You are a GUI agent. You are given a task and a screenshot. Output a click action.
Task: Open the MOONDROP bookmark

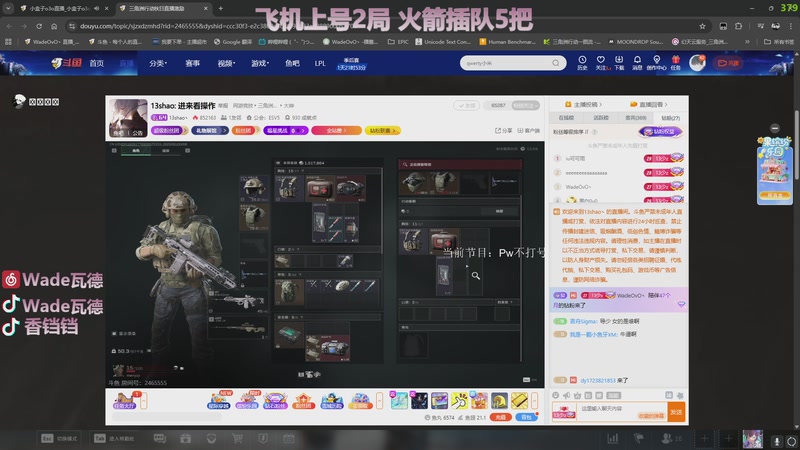pyautogui.click(x=635, y=42)
